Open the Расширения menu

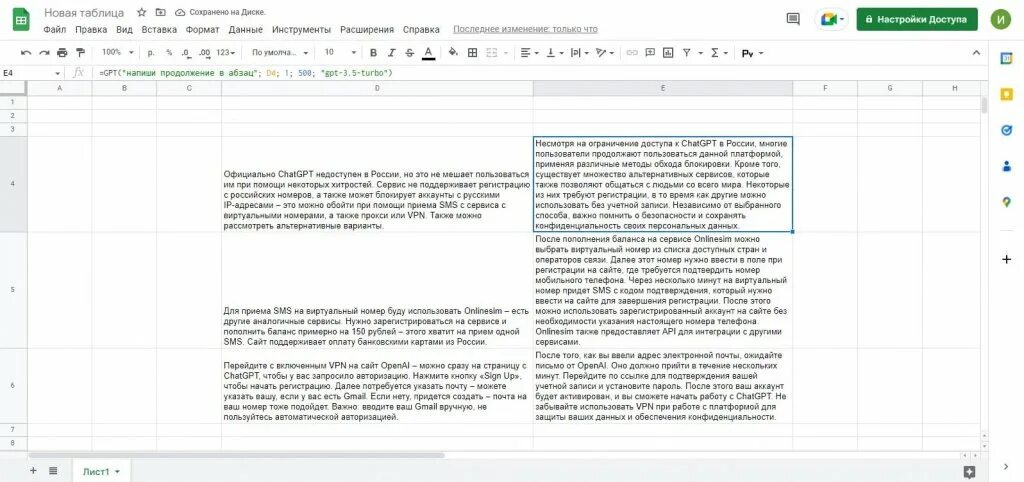coord(367,29)
